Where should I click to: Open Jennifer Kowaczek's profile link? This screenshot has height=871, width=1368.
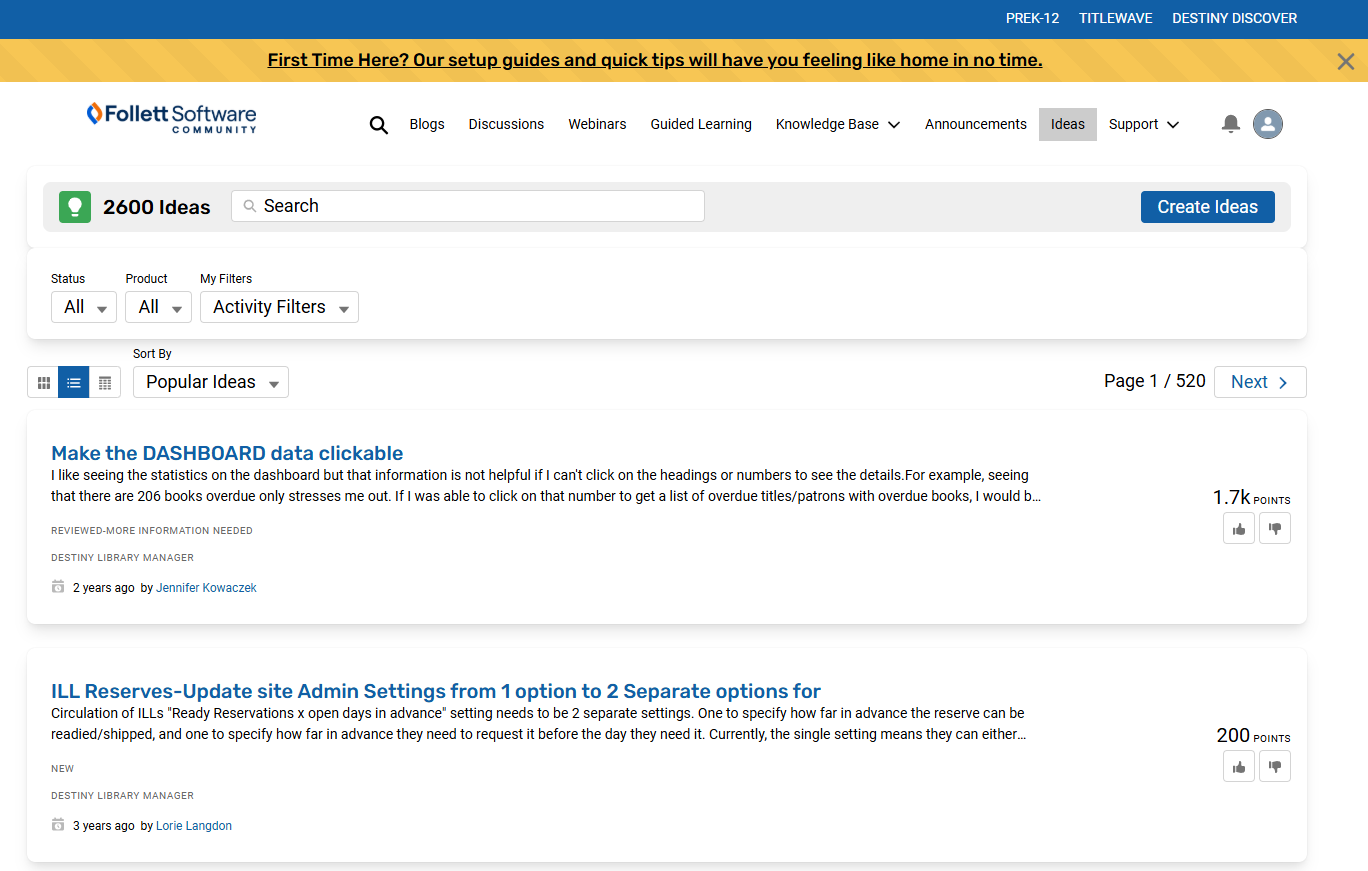coord(206,587)
